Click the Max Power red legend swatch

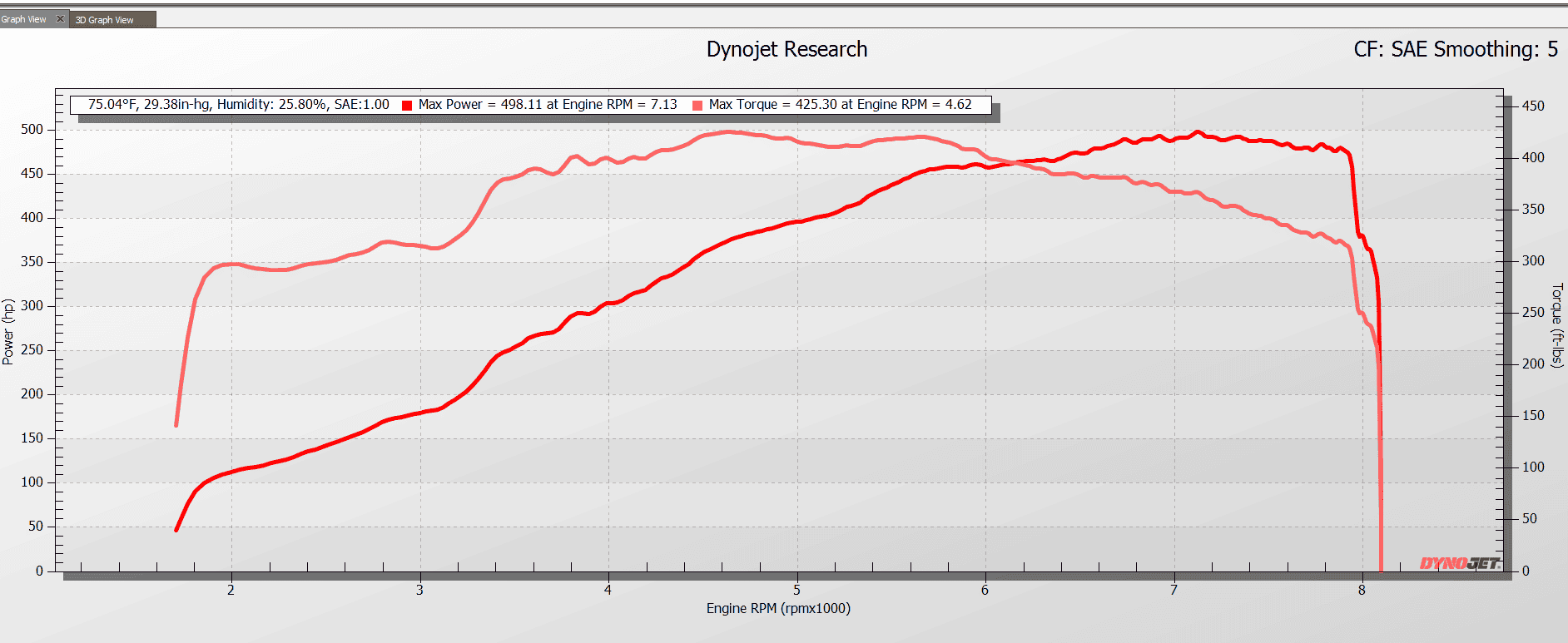point(407,106)
